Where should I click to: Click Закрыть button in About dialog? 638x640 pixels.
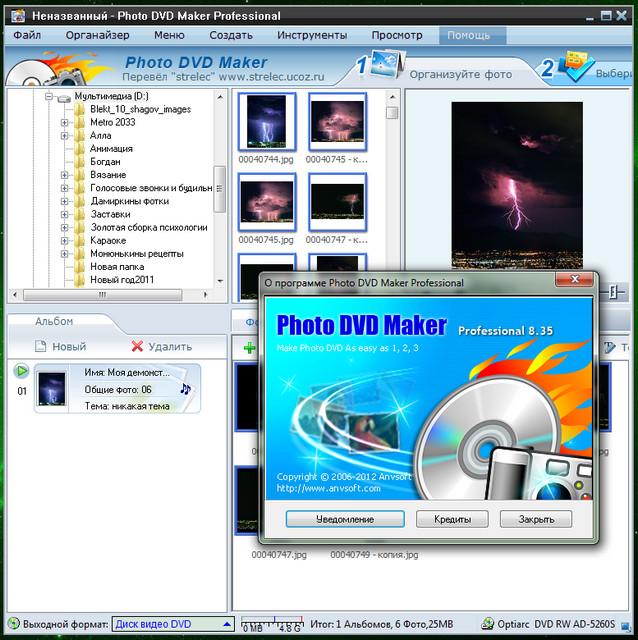coord(536,519)
